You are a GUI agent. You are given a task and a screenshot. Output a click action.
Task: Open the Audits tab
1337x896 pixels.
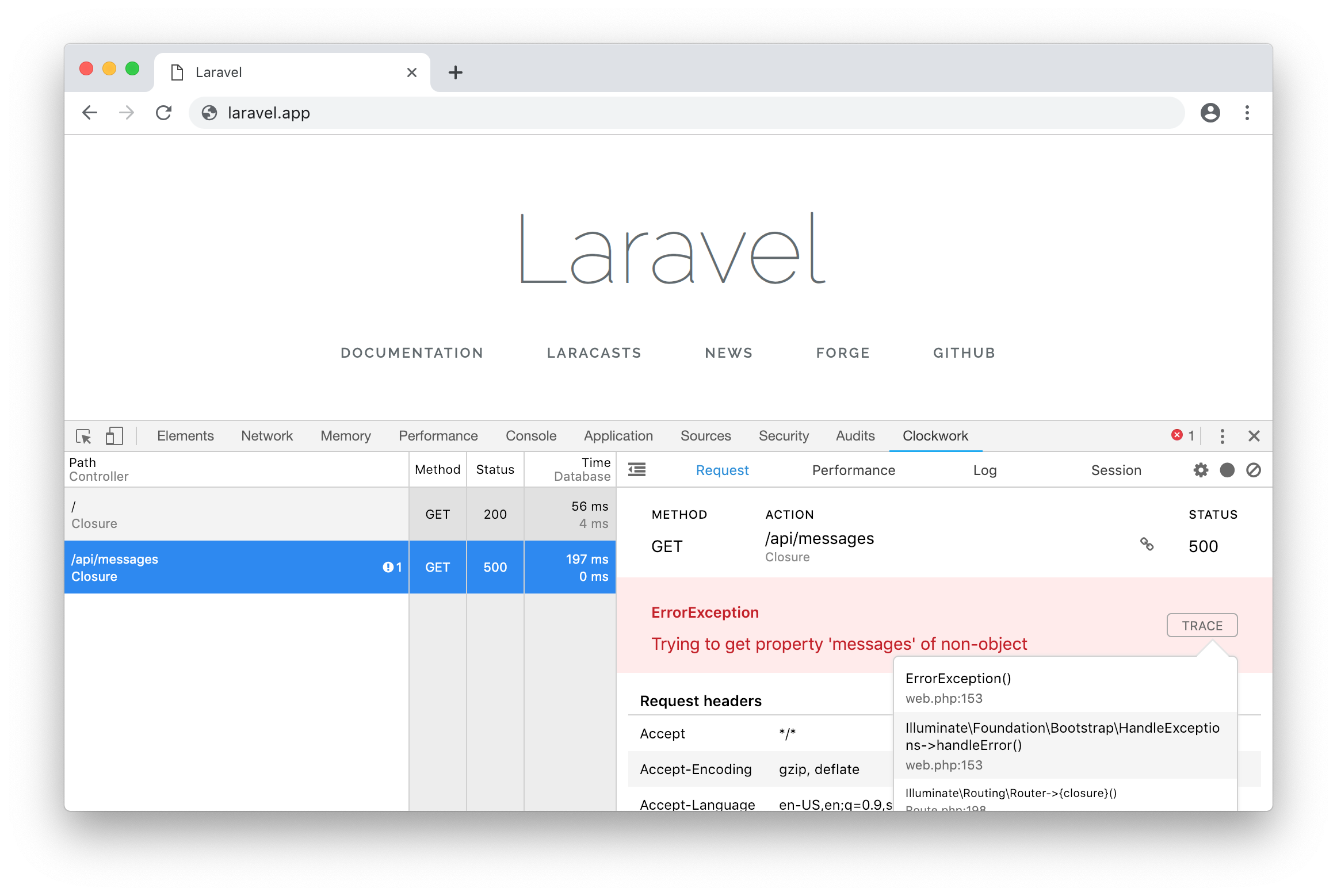[x=855, y=436]
